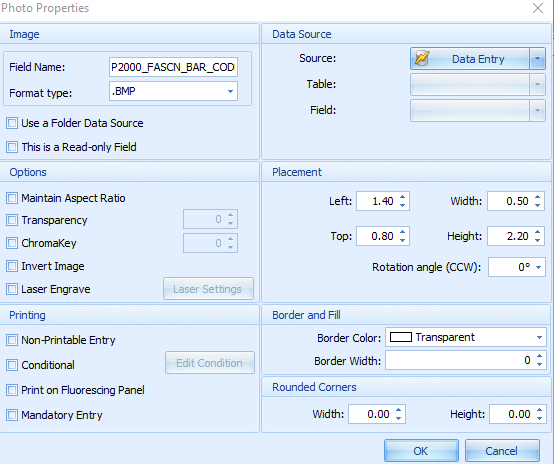This screenshot has width=554, height=464.
Task: Open the Rotation angle dropdown
Action: (x=538, y=267)
